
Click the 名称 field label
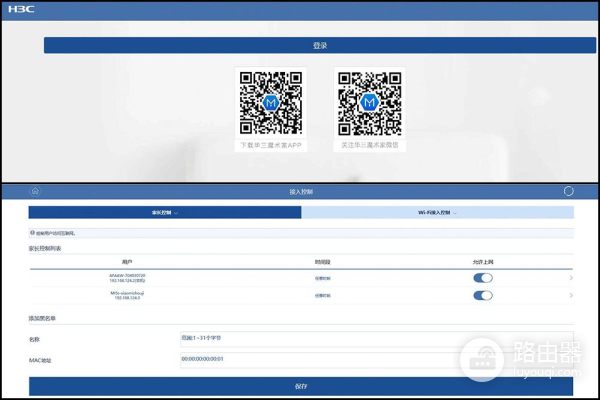[34, 340]
